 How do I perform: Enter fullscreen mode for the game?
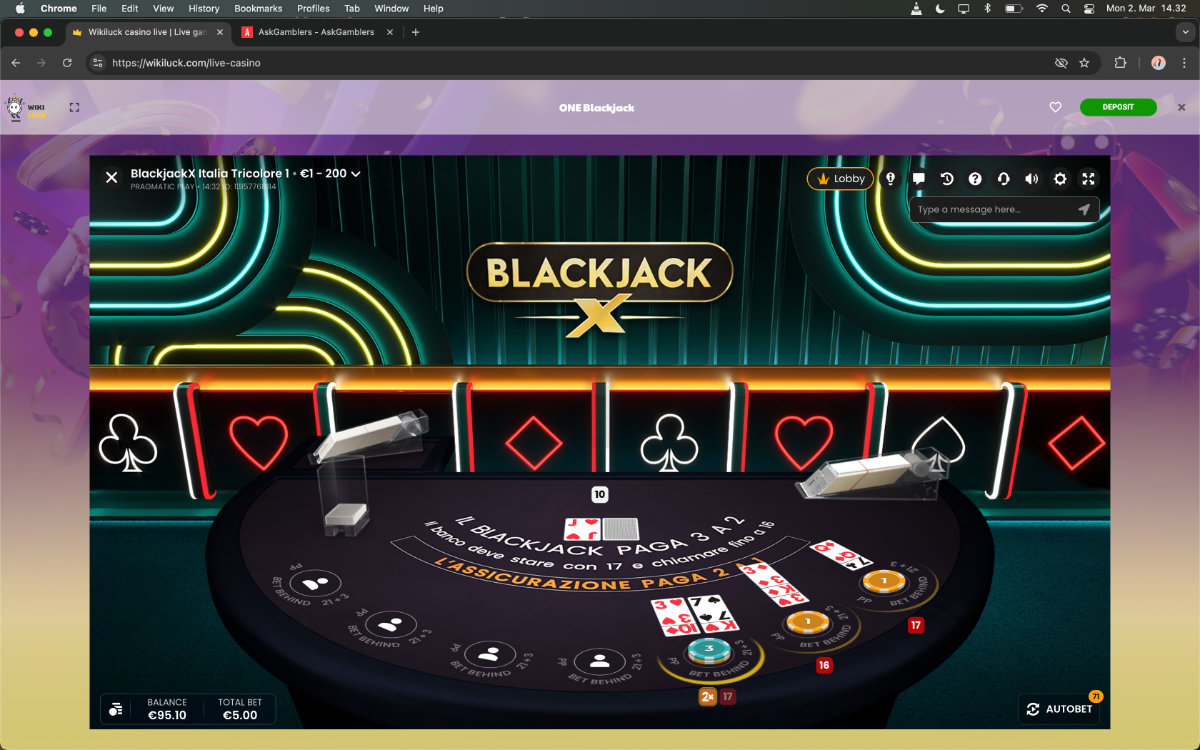(1089, 179)
